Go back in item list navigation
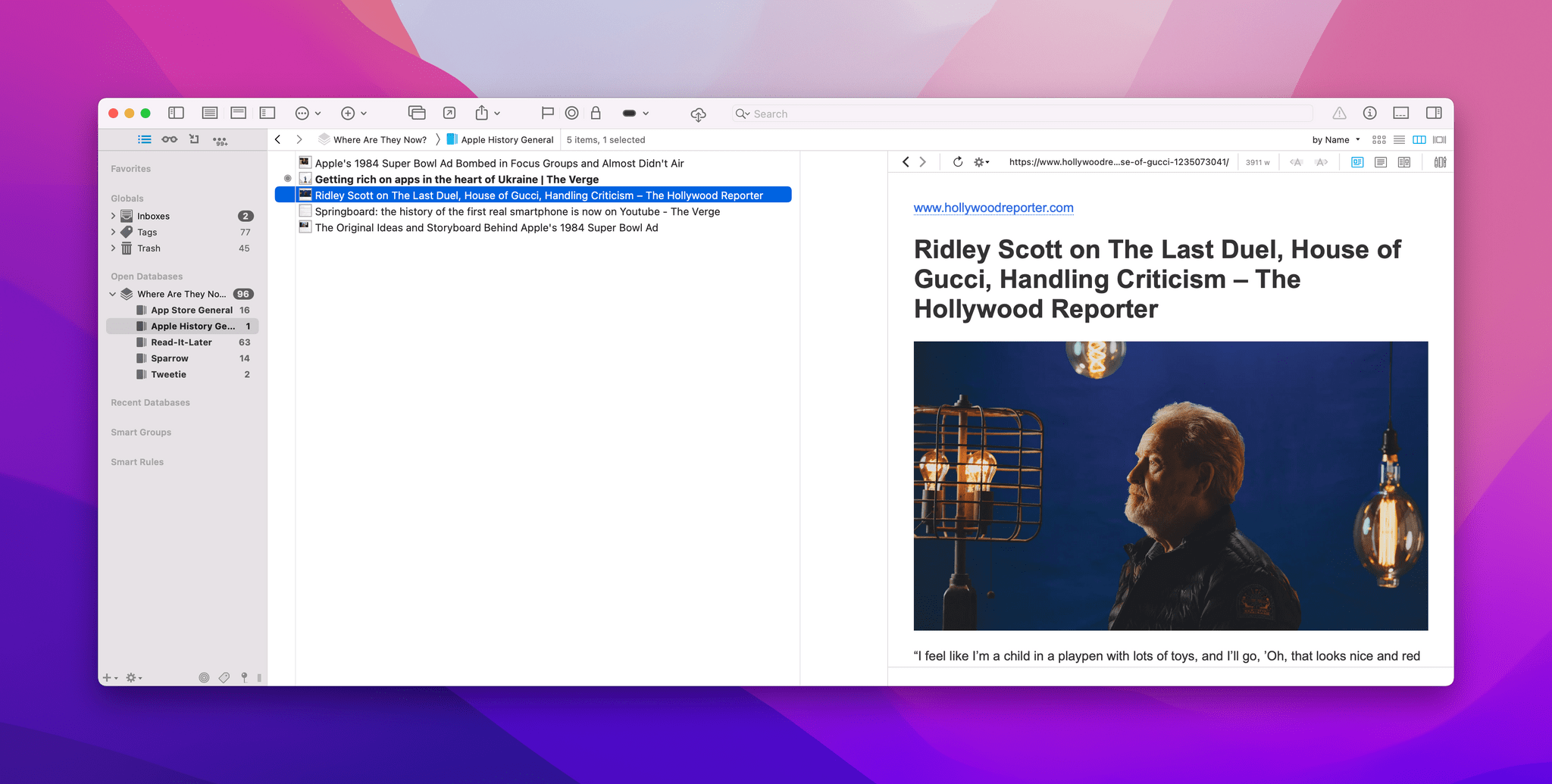This screenshot has height=784, width=1552. pyautogui.click(x=278, y=139)
